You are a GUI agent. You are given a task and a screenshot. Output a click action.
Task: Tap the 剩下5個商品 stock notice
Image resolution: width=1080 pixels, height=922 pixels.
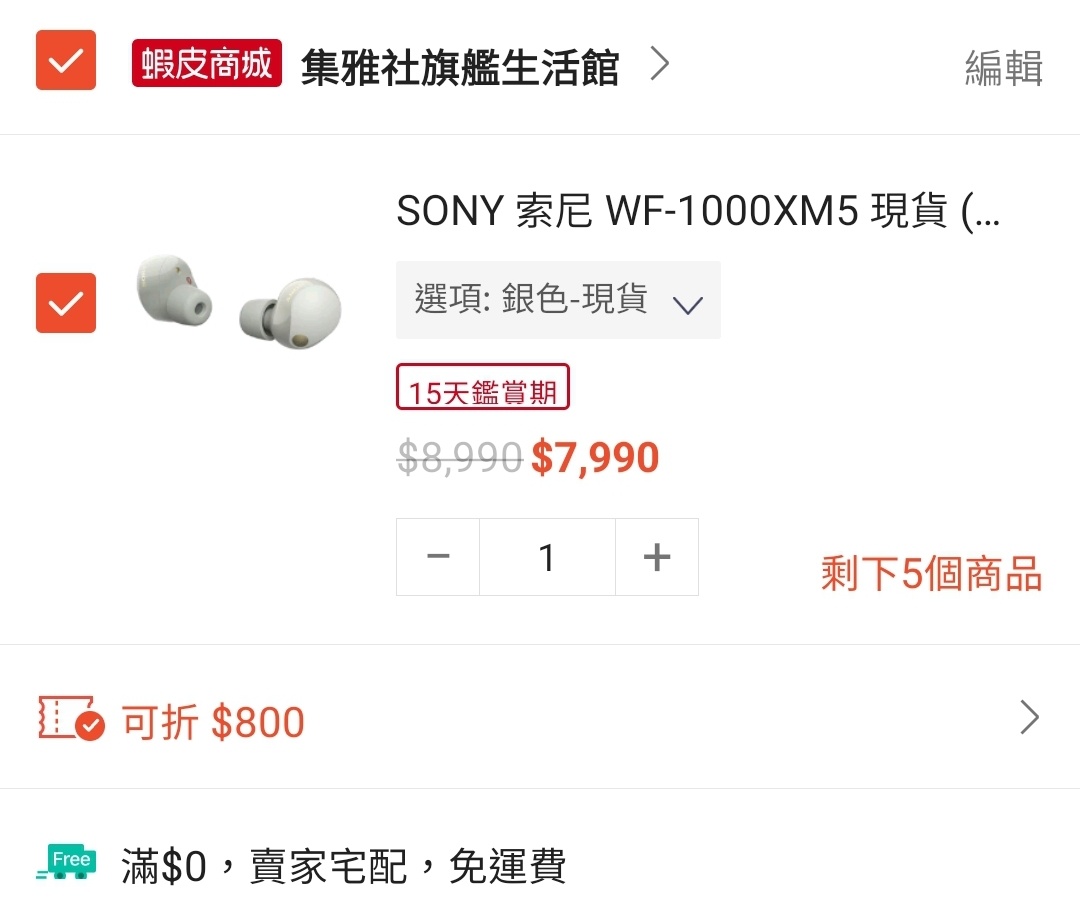(x=931, y=575)
